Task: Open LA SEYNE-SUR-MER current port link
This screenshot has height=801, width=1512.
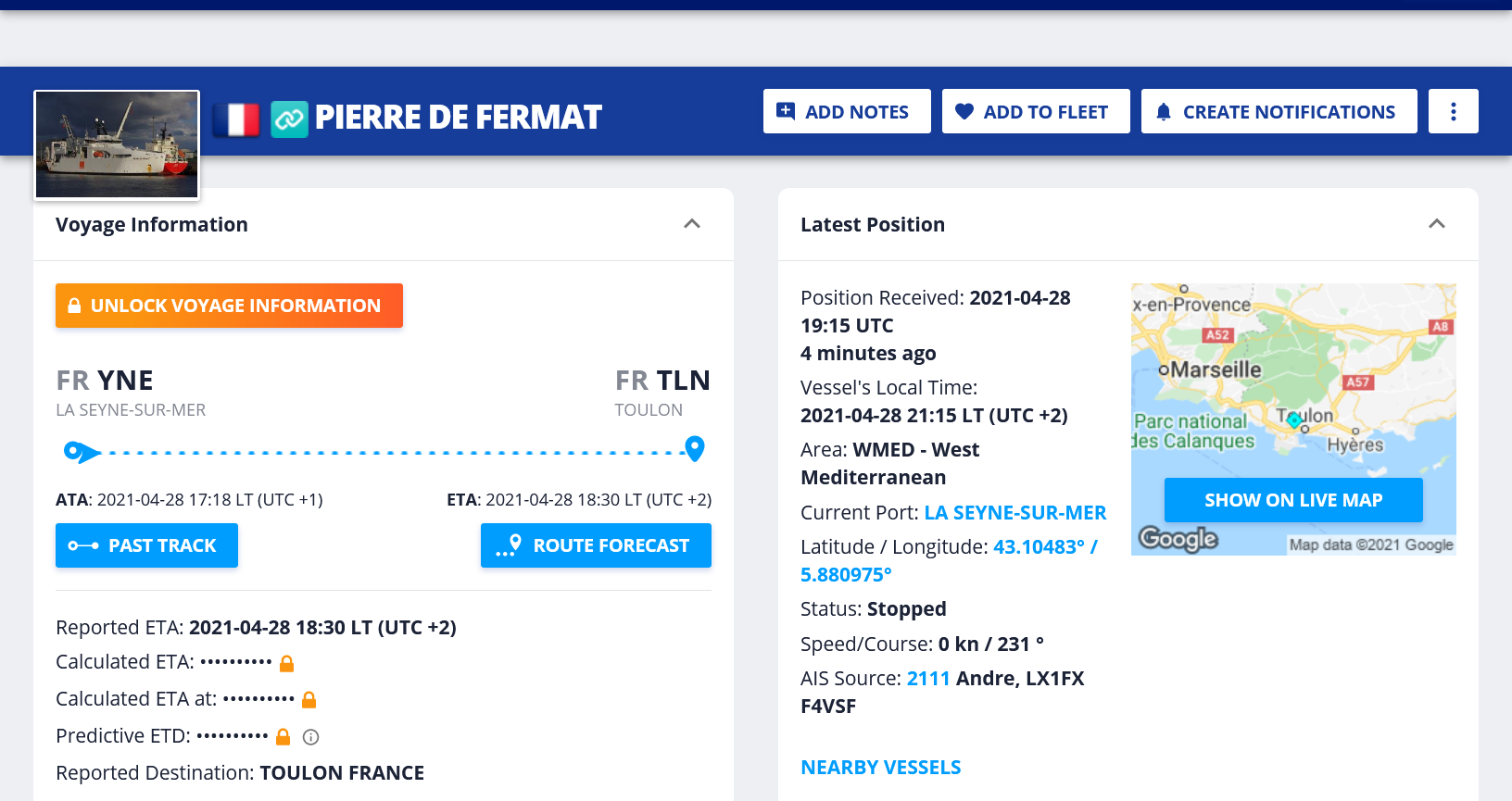Action: [1015, 512]
